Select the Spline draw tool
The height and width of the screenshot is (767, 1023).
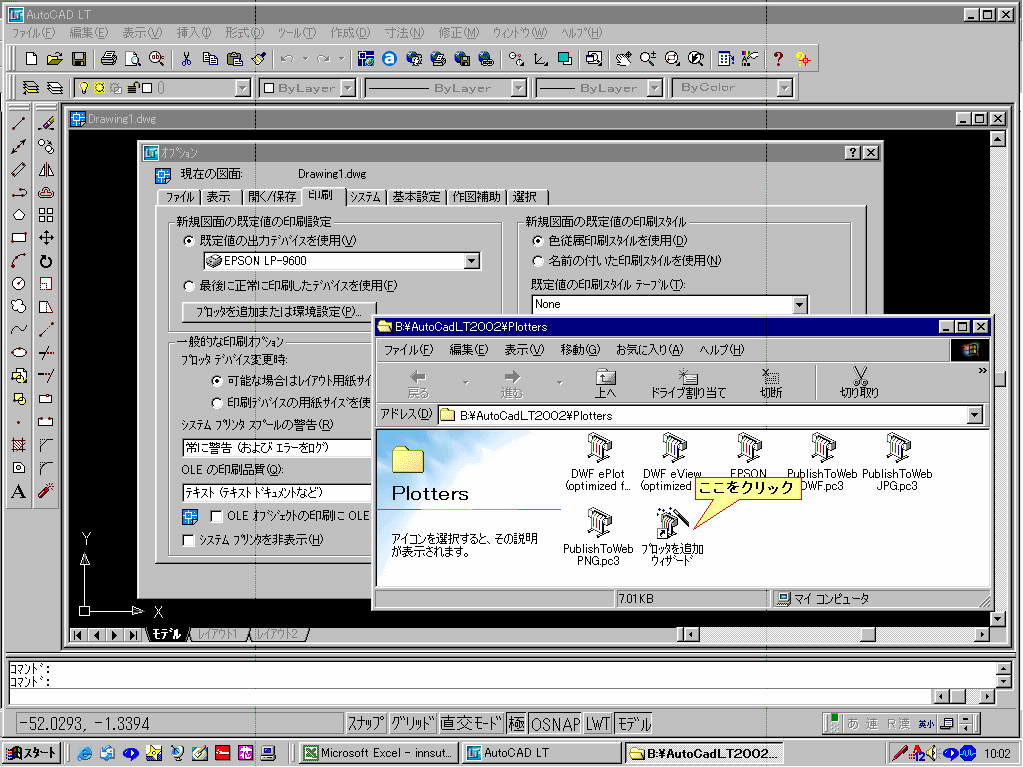pyautogui.click(x=19, y=329)
